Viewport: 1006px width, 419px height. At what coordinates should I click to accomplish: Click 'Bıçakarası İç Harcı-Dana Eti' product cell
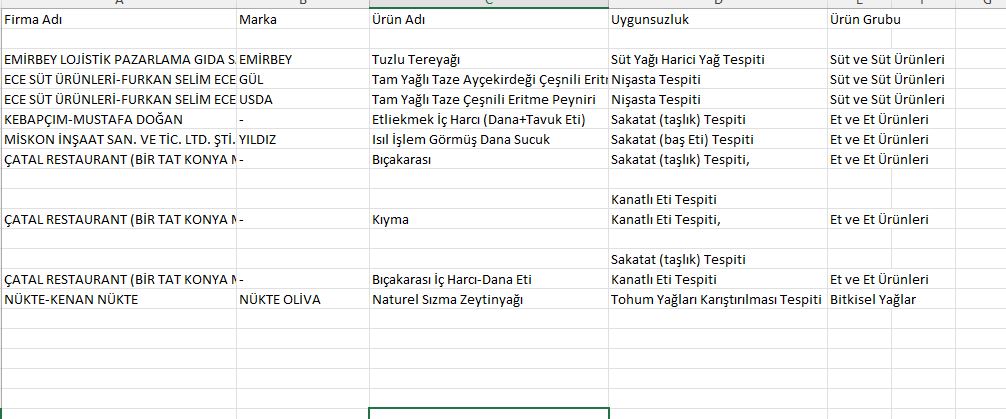489,279
